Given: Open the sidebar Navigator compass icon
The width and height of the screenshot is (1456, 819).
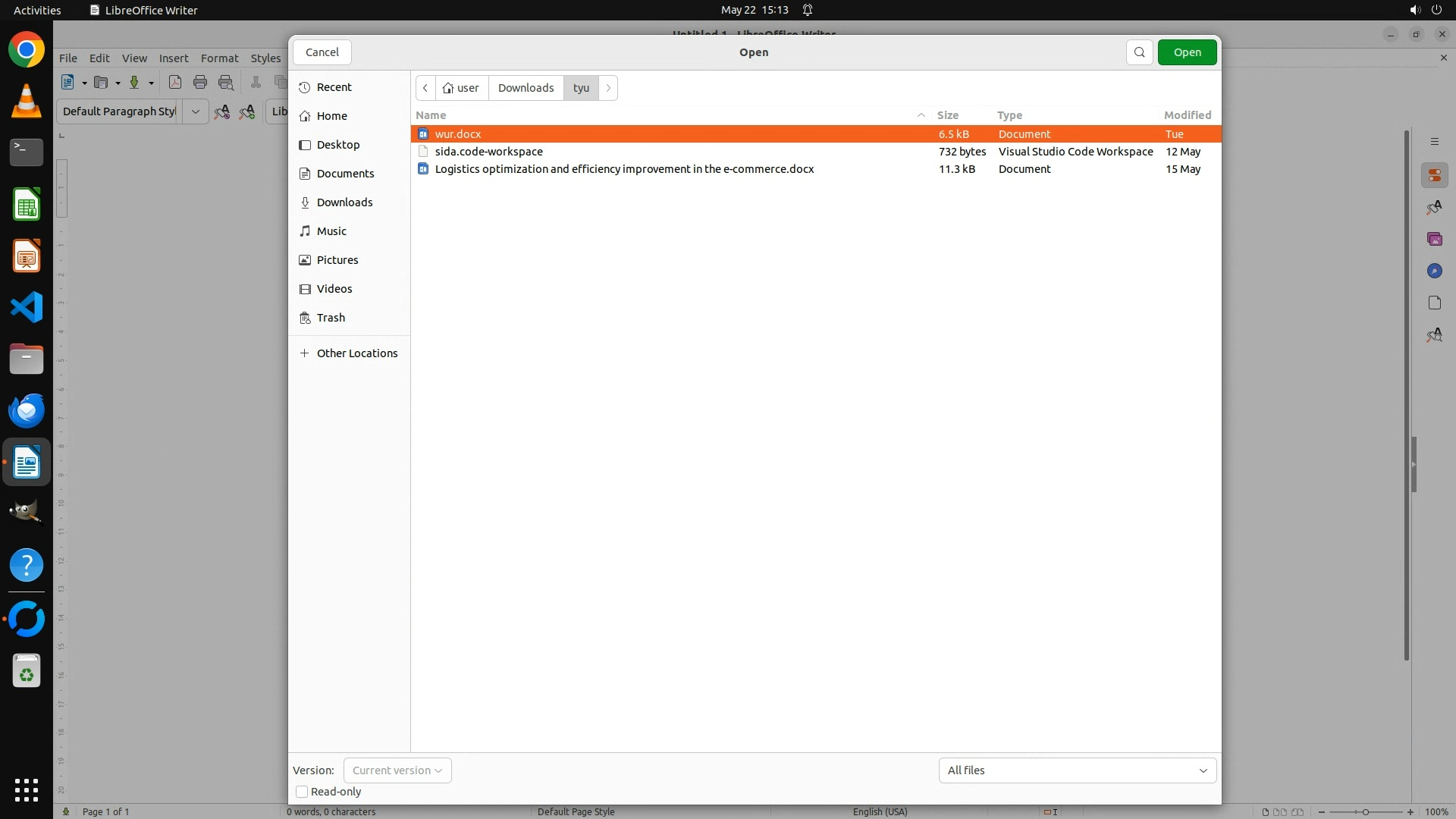Looking at the screenshot, I should (x=1434, y=271).
